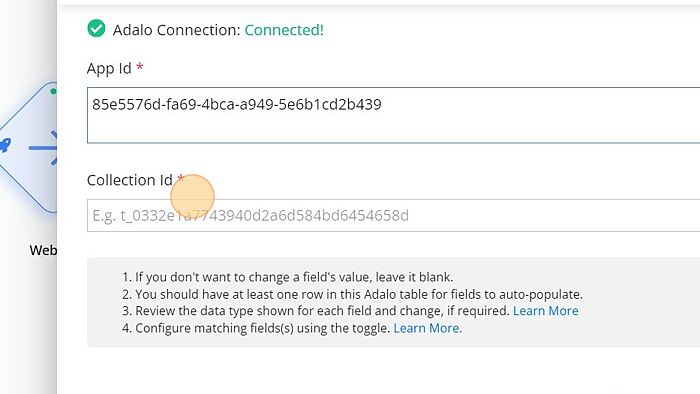Click the auto-populate instruction line
The image size is (700, 394).
click(352, 294)
